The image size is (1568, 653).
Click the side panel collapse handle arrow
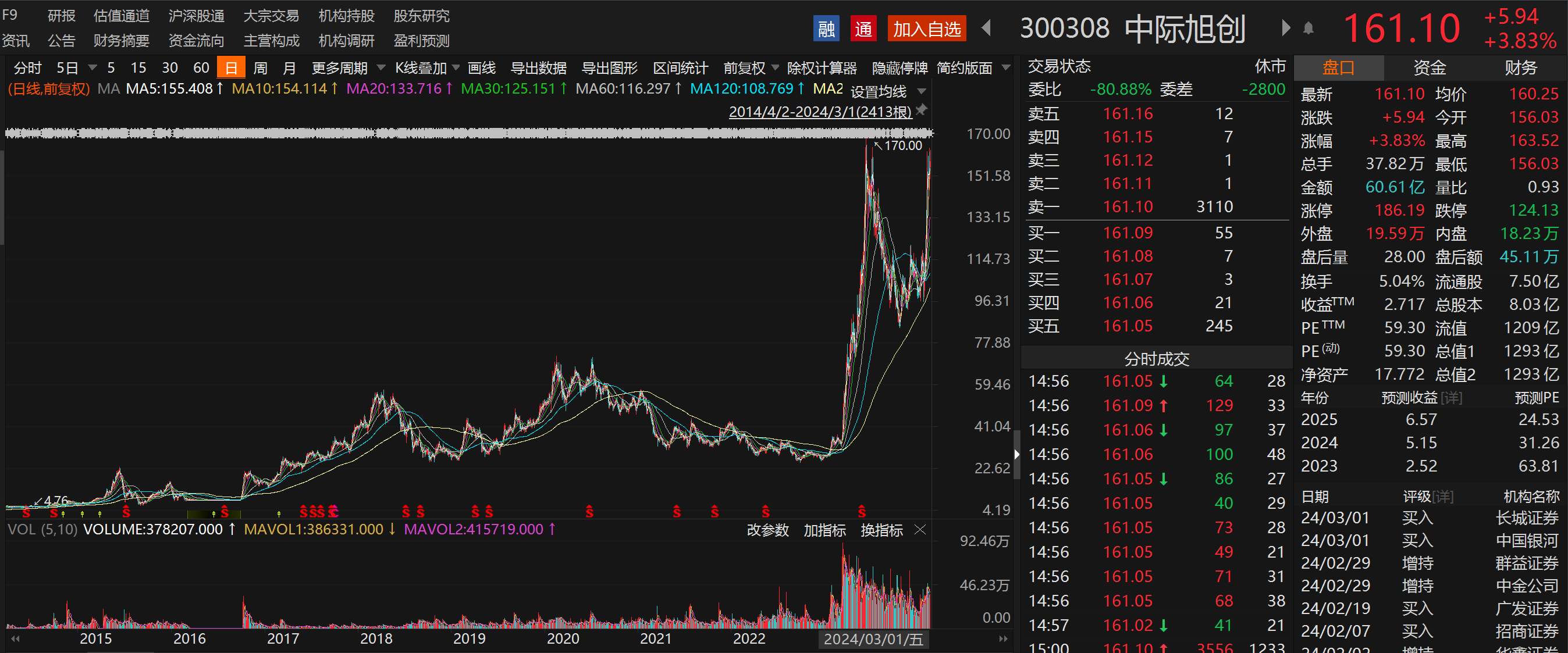click(1016, 454)
